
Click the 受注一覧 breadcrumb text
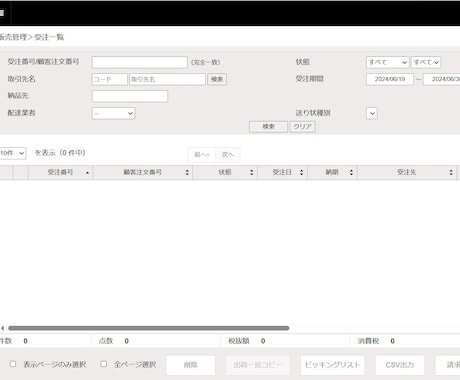(49, 37)
